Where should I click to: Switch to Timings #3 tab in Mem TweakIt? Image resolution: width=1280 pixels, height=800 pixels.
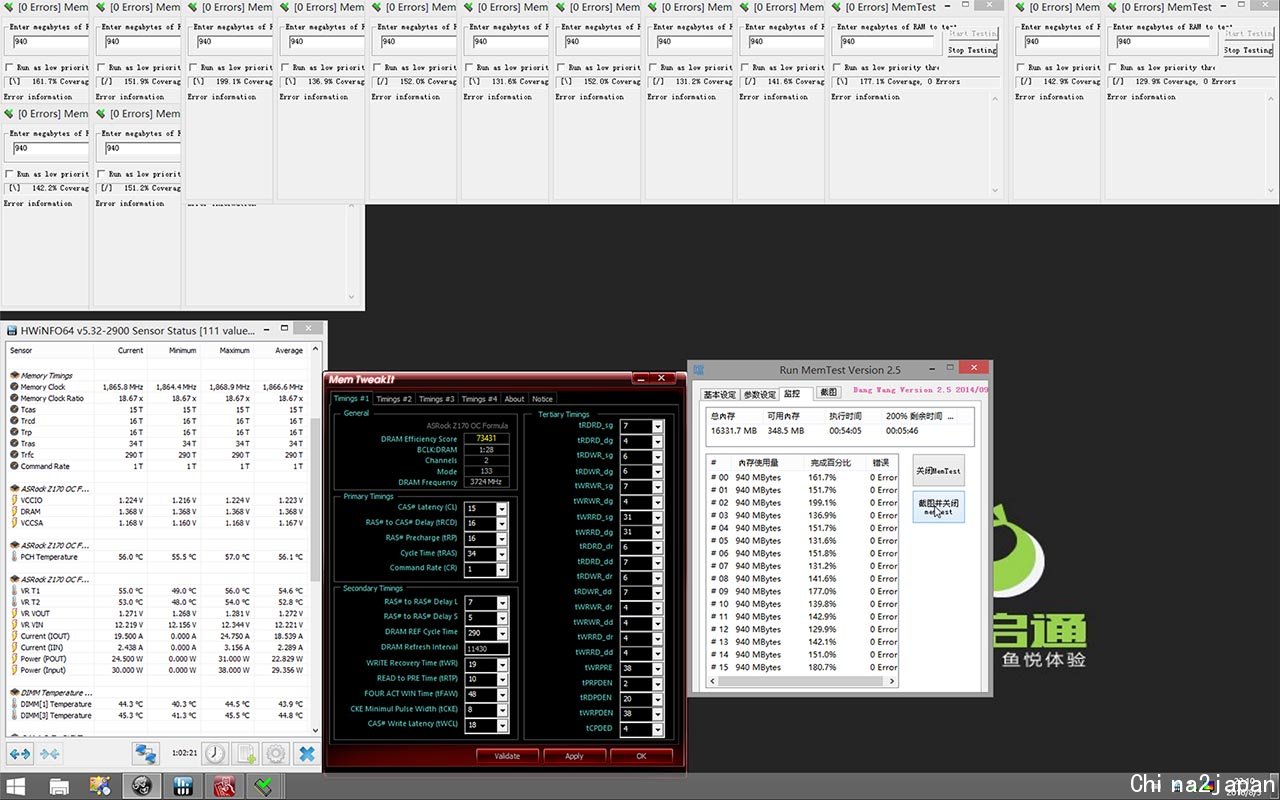point(436,399)
